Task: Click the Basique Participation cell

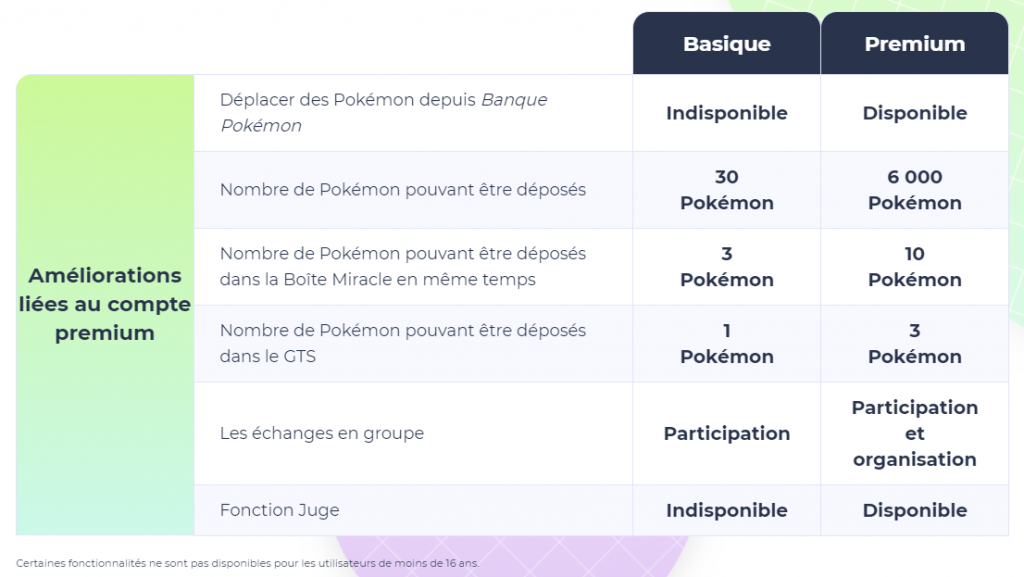Action: 726,433
